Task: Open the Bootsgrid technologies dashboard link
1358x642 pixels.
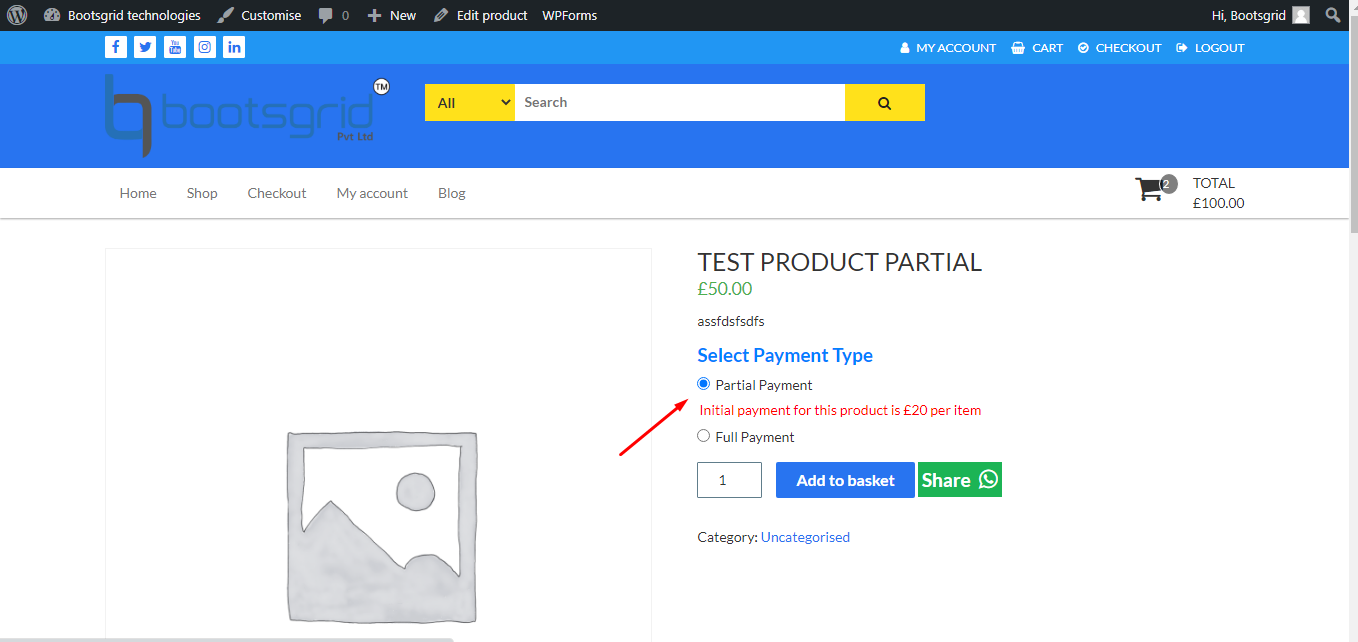Action: tap(122, 15)
